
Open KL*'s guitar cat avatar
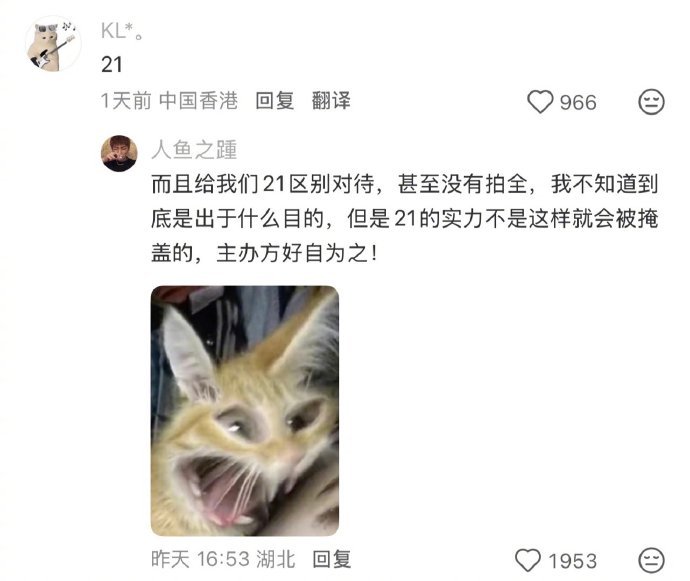click(54, 44)
